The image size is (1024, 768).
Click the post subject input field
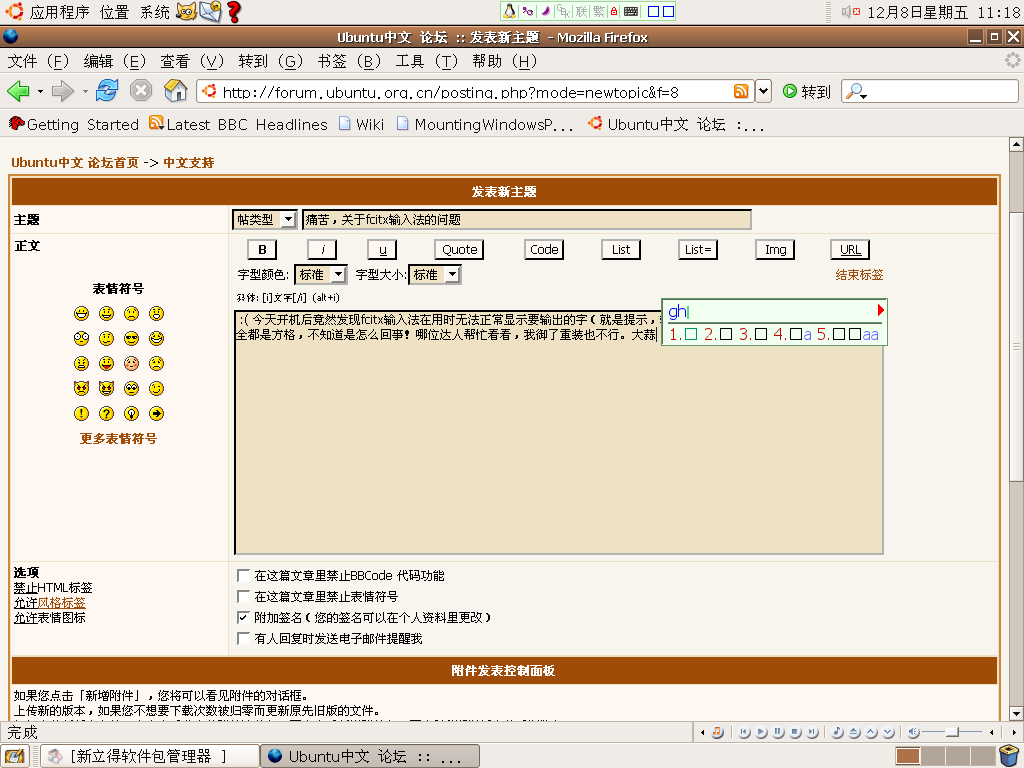(526, 219)
